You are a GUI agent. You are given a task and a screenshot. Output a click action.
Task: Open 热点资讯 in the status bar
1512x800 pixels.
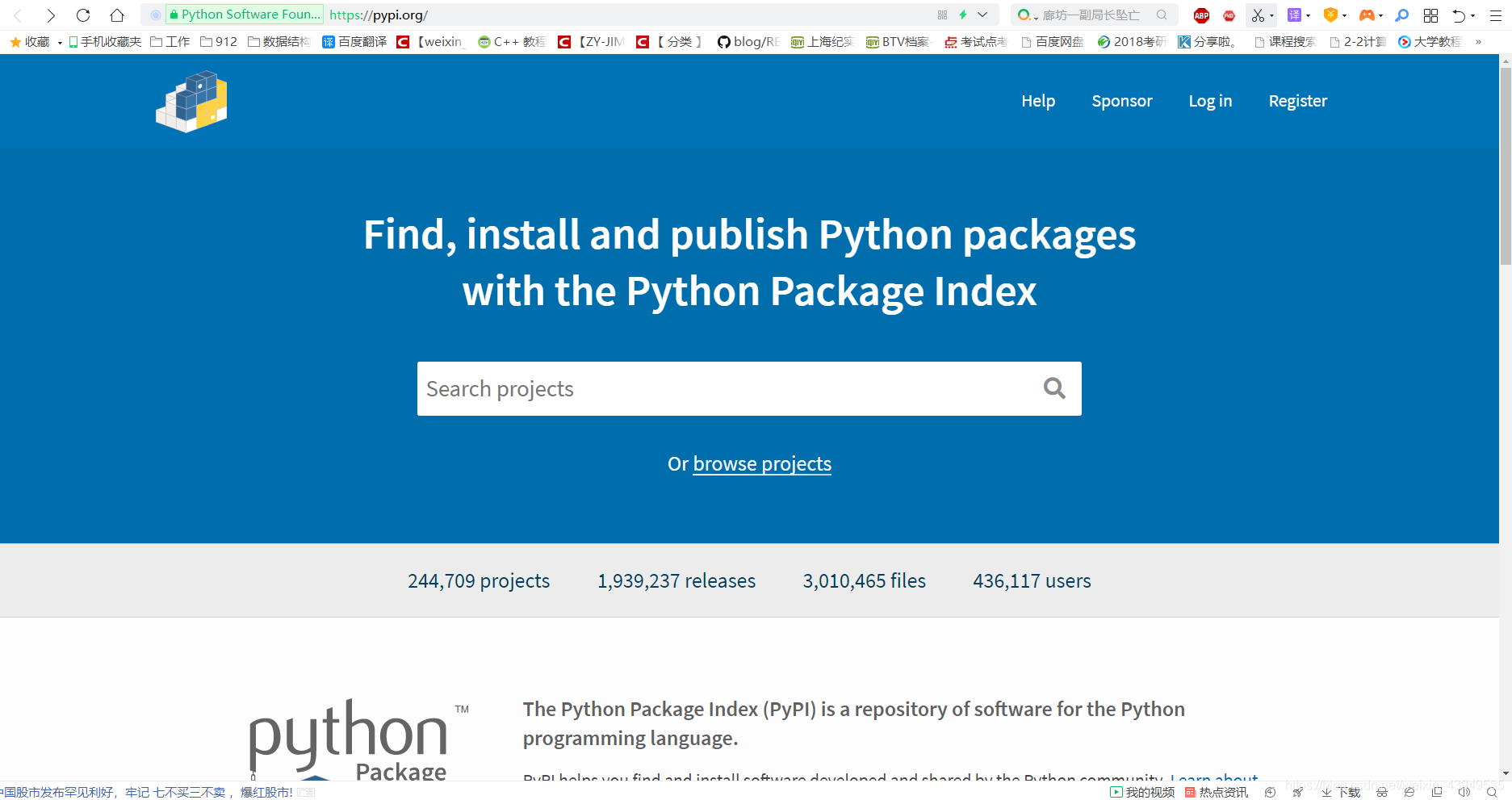tap(1217, 792)
